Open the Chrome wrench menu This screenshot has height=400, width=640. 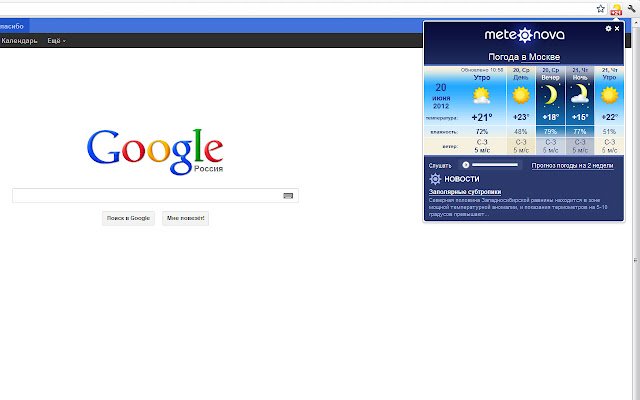tap(632, 9)
